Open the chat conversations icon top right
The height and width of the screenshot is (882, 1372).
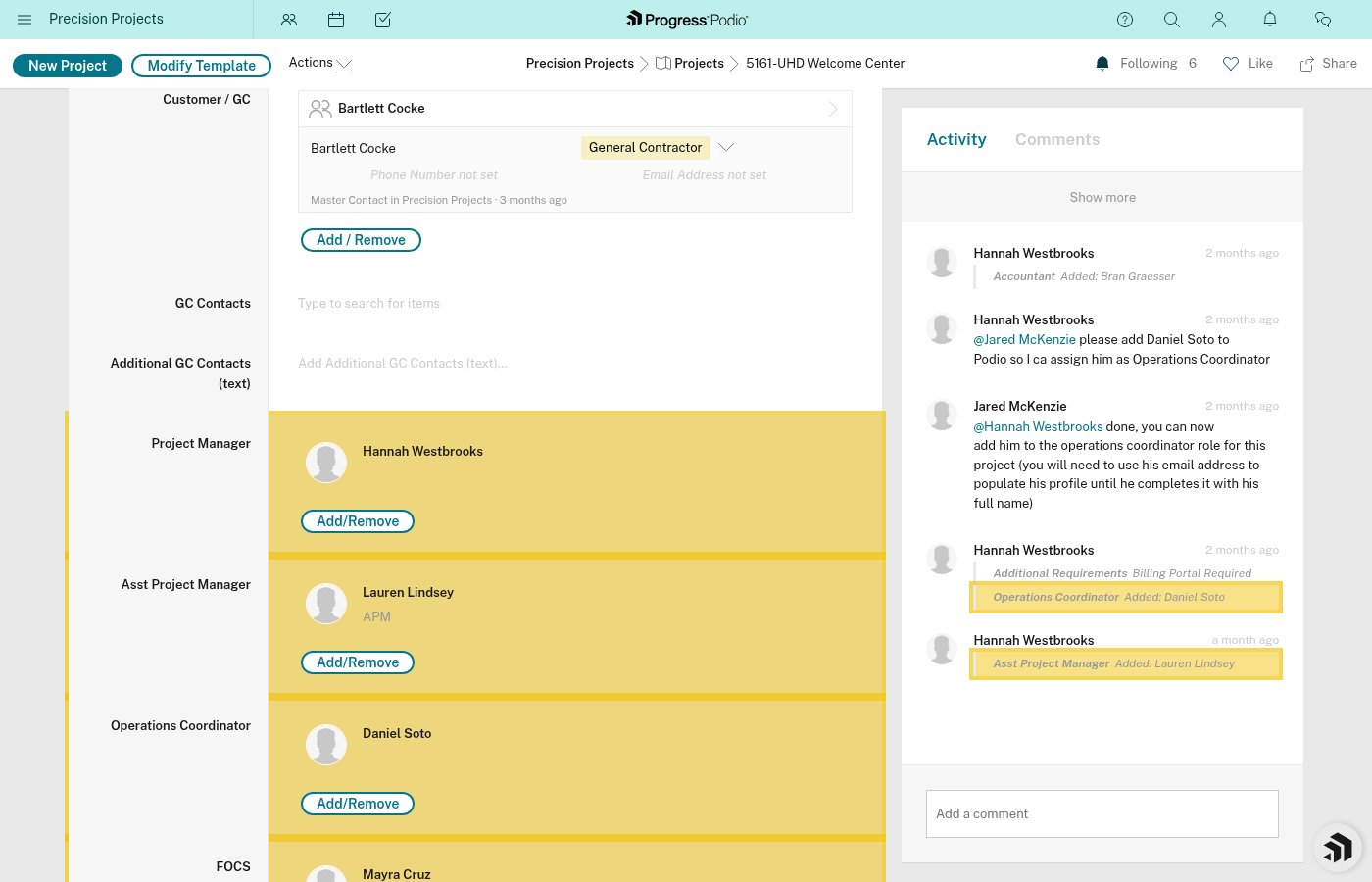[1323, 20]
